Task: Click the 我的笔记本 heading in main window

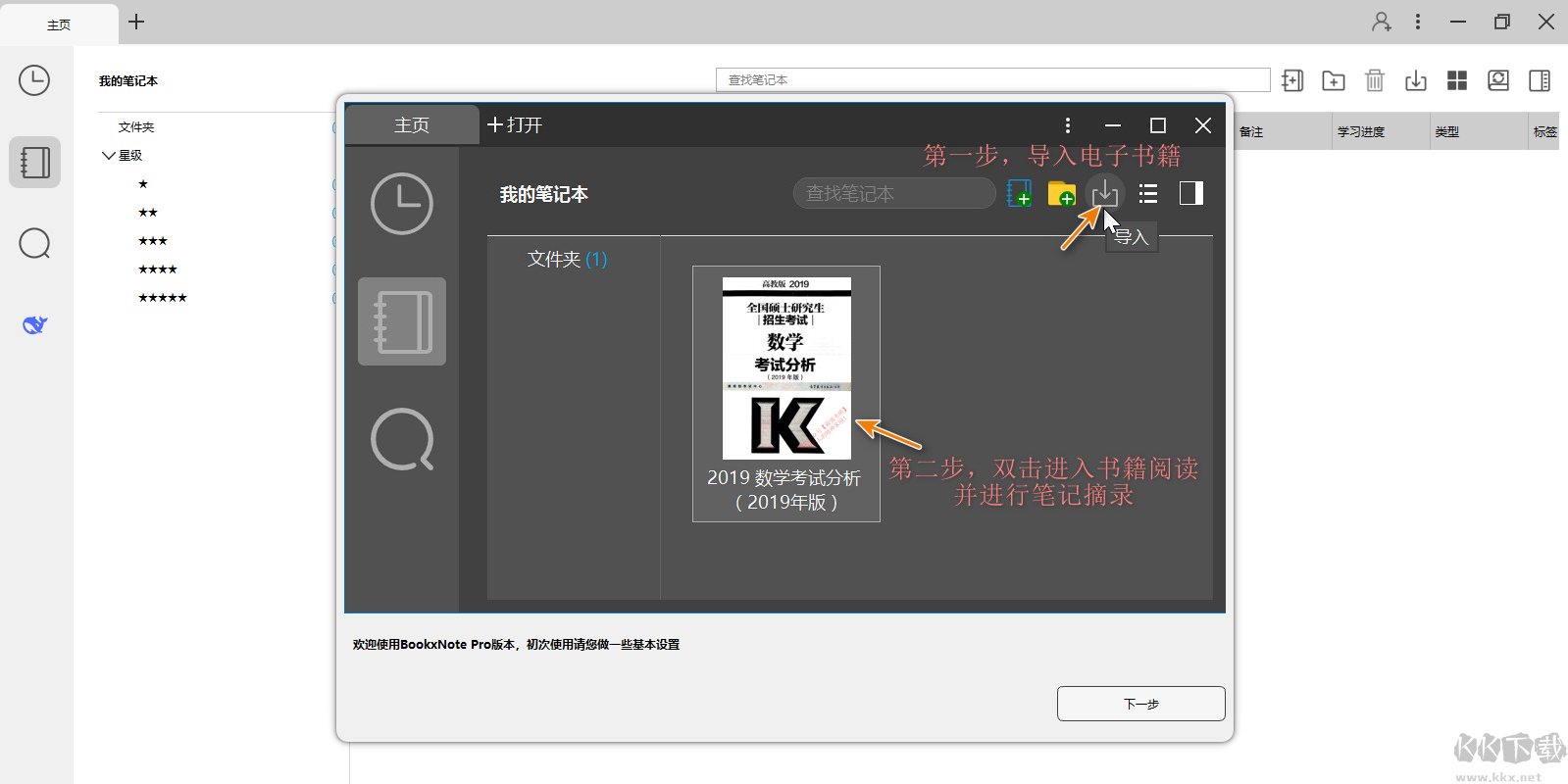Action: pos(128,80)
